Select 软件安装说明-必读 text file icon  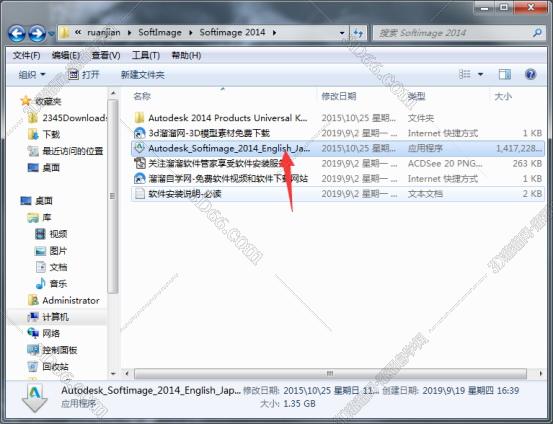140,193
